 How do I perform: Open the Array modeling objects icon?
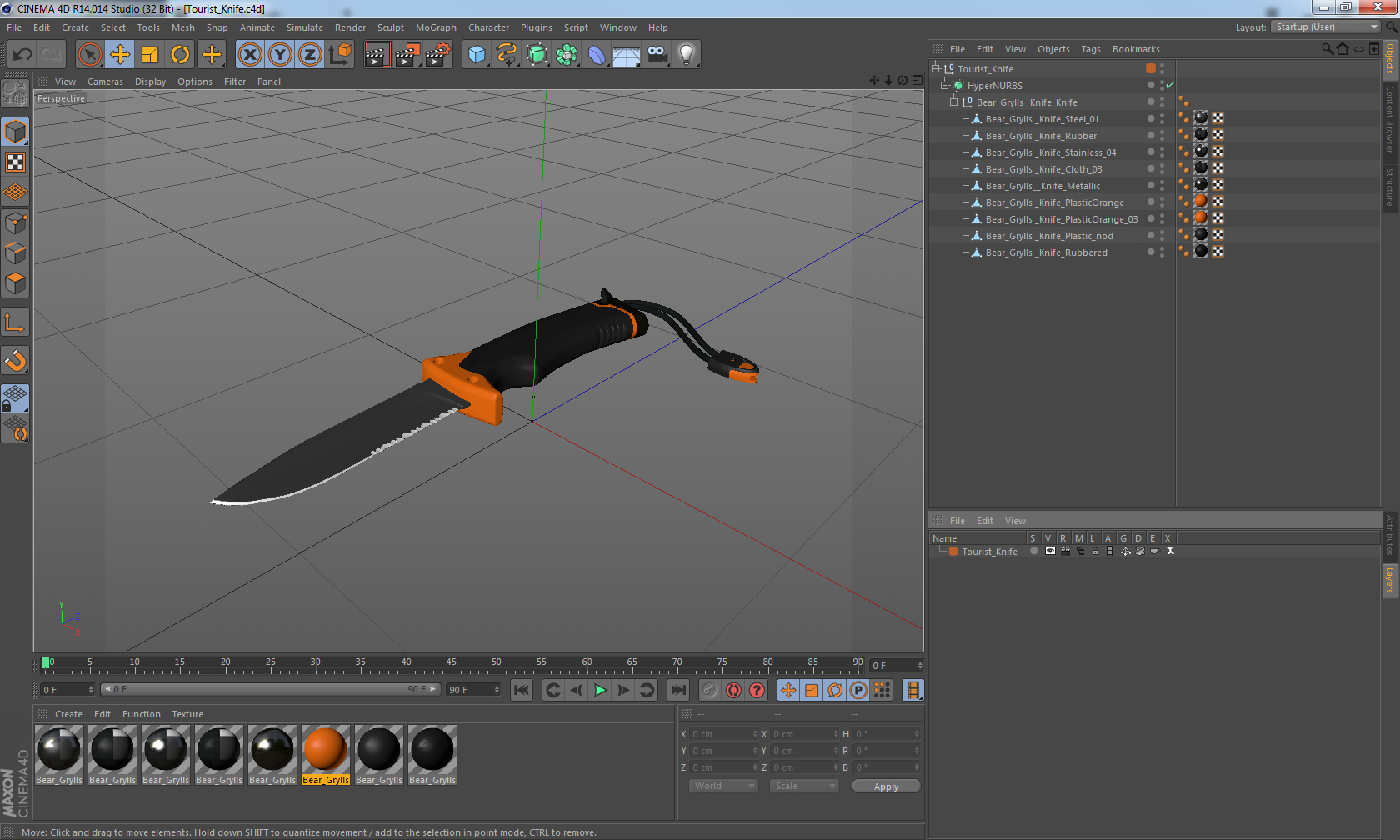pos(567,55)
